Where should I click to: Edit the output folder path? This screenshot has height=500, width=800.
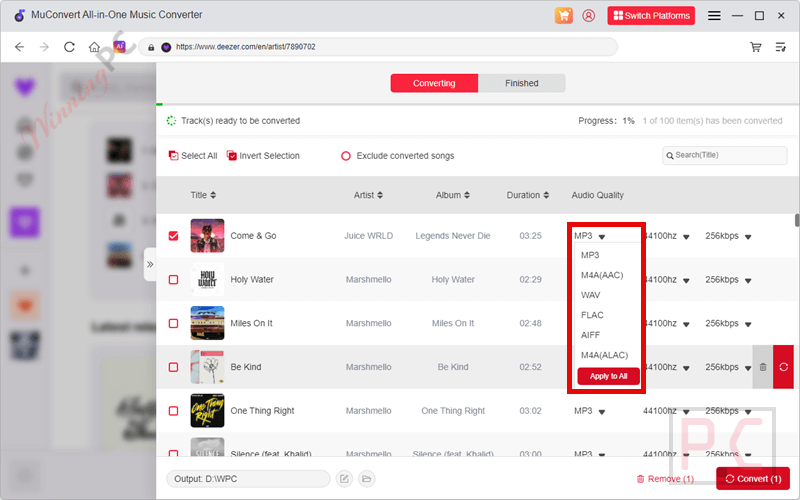[x=344, y=479]
